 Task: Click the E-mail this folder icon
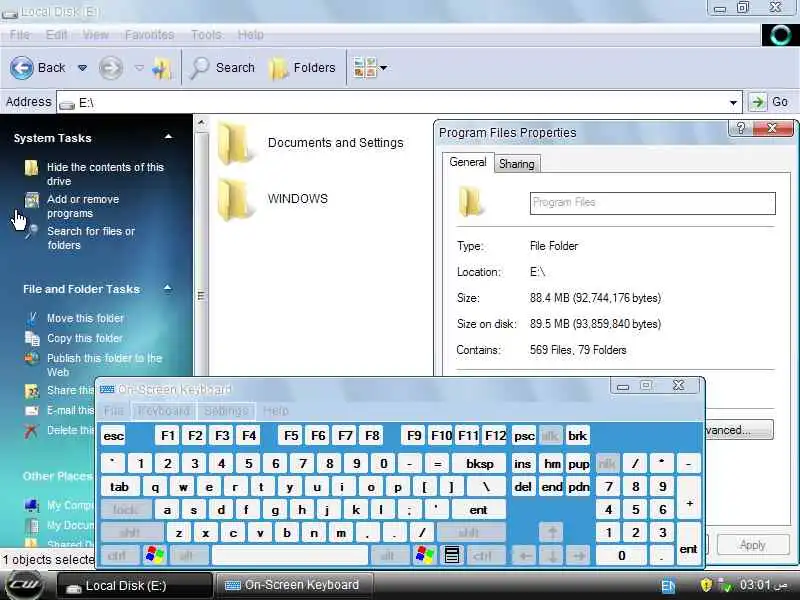pos(32,411)
